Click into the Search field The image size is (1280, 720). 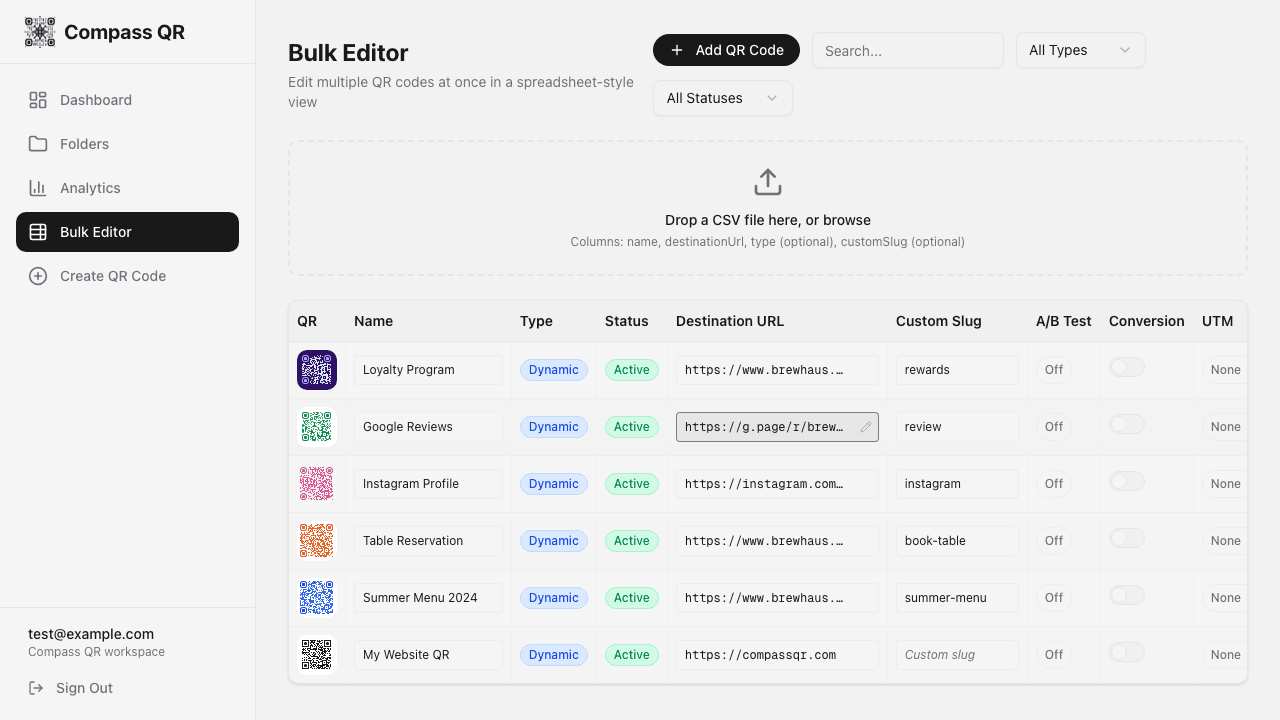pyautogui.click(x=908, y=50)
